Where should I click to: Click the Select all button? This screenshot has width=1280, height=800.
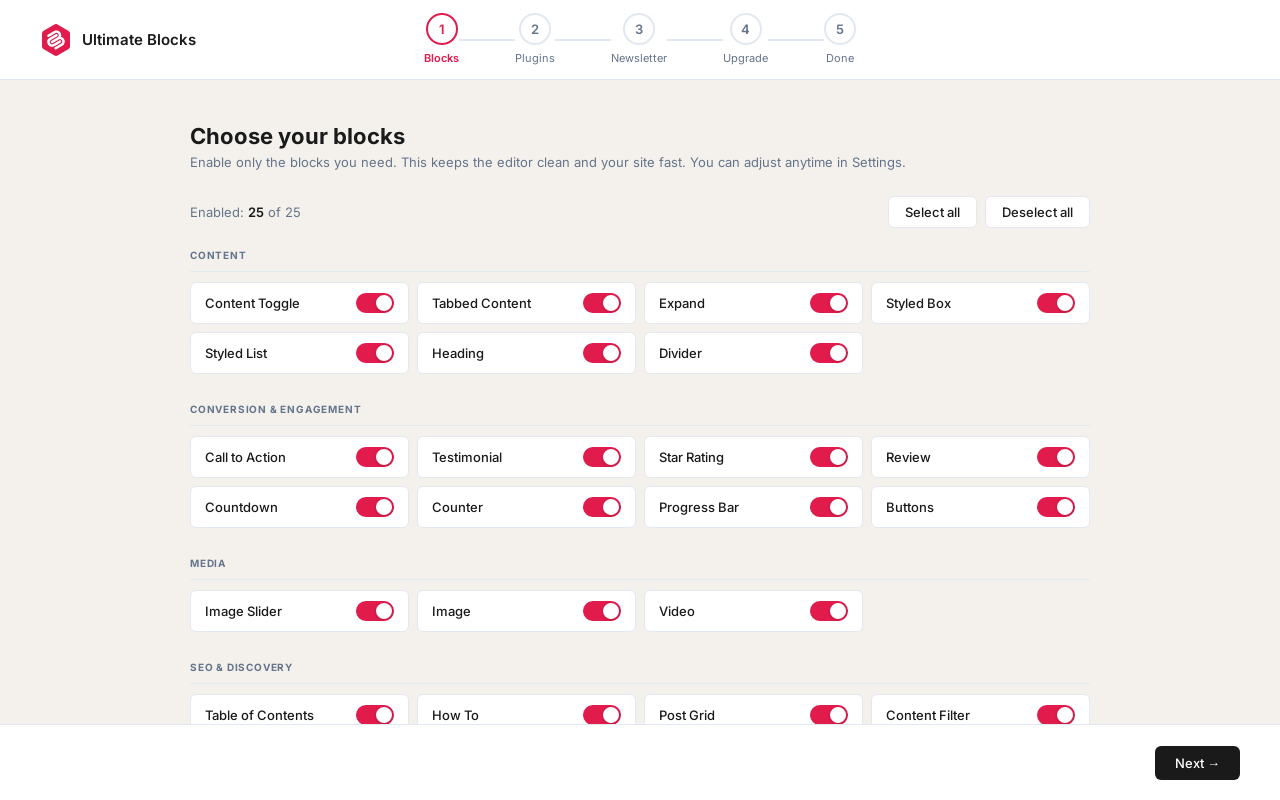point(932,212)
